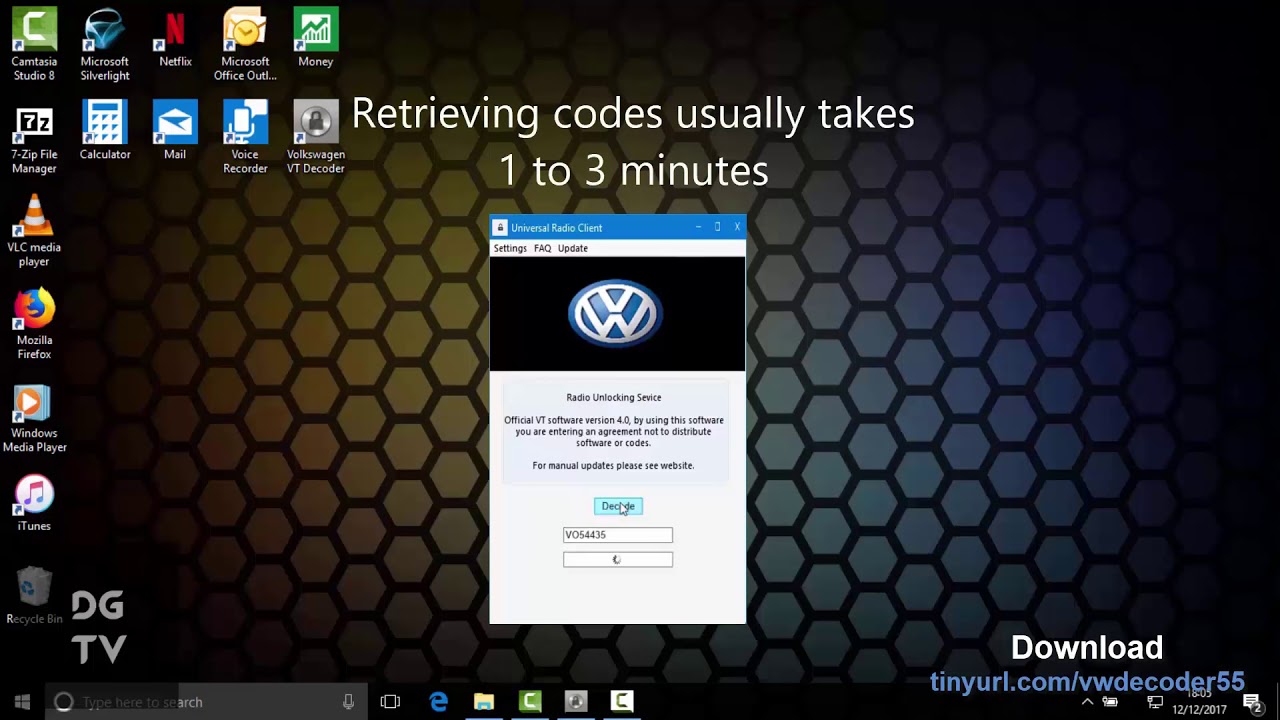Open the Mail desktop icon

[175, 131]
